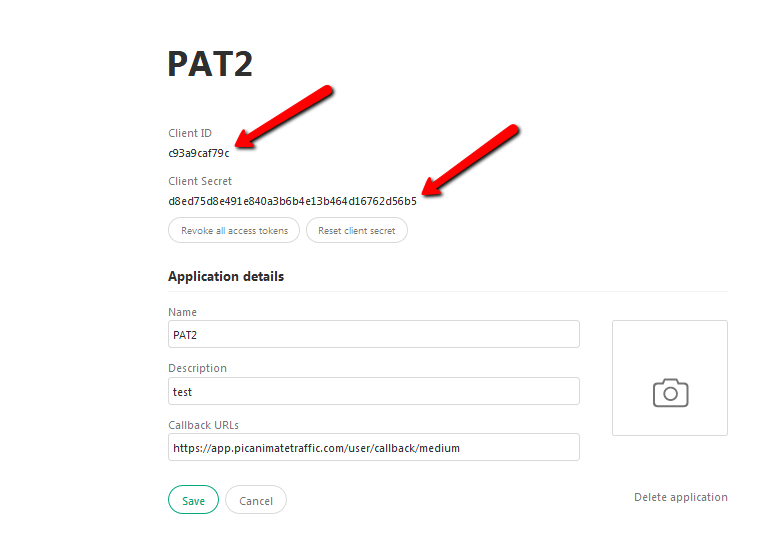The image size is (768, 546).
Task: Click the camera icon to upload image
Action: (670, 393)
